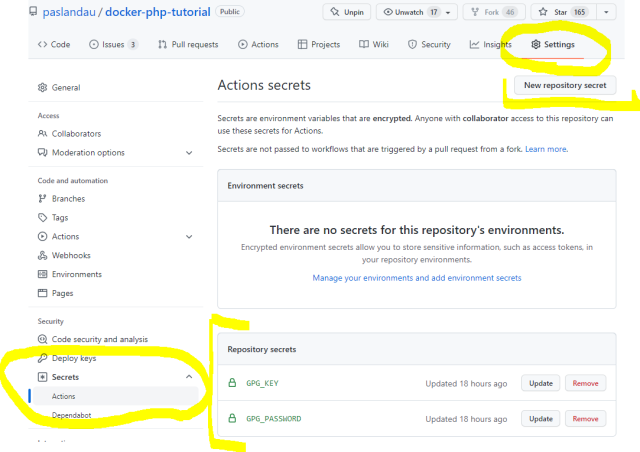
Task: Open the Wiki tab
Action: pos(373,45)
